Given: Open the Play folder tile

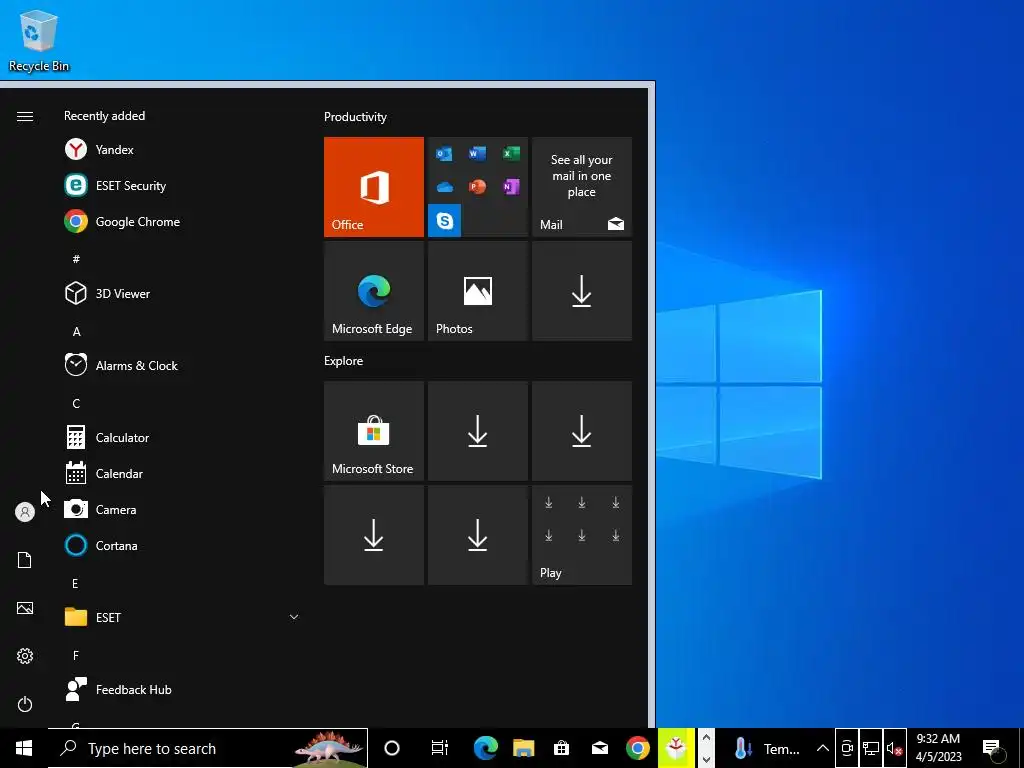Looking at the screenshot, I should point(582,535).
